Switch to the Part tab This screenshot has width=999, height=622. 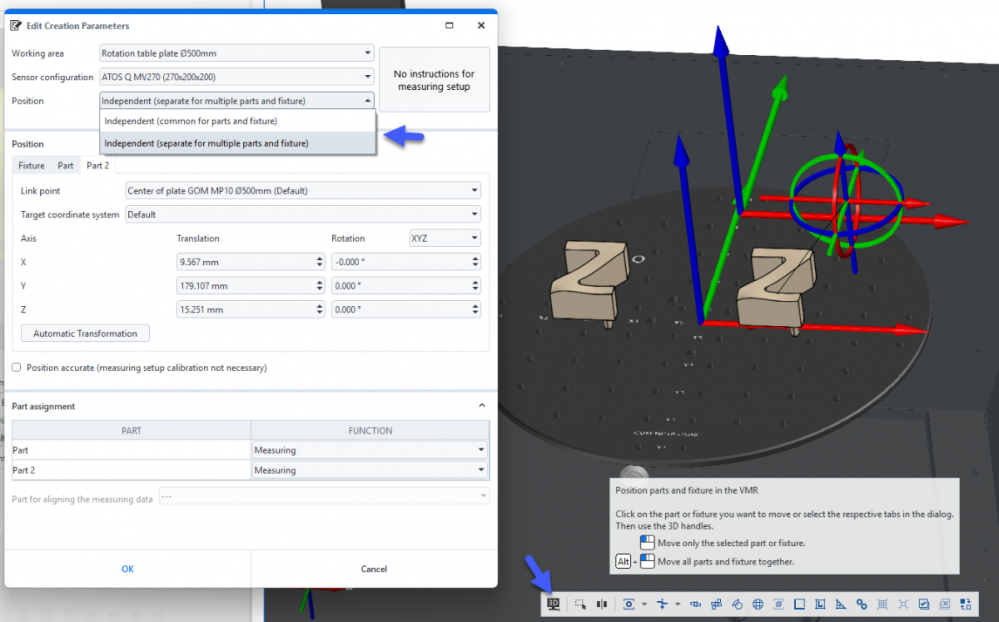(65, 165)
